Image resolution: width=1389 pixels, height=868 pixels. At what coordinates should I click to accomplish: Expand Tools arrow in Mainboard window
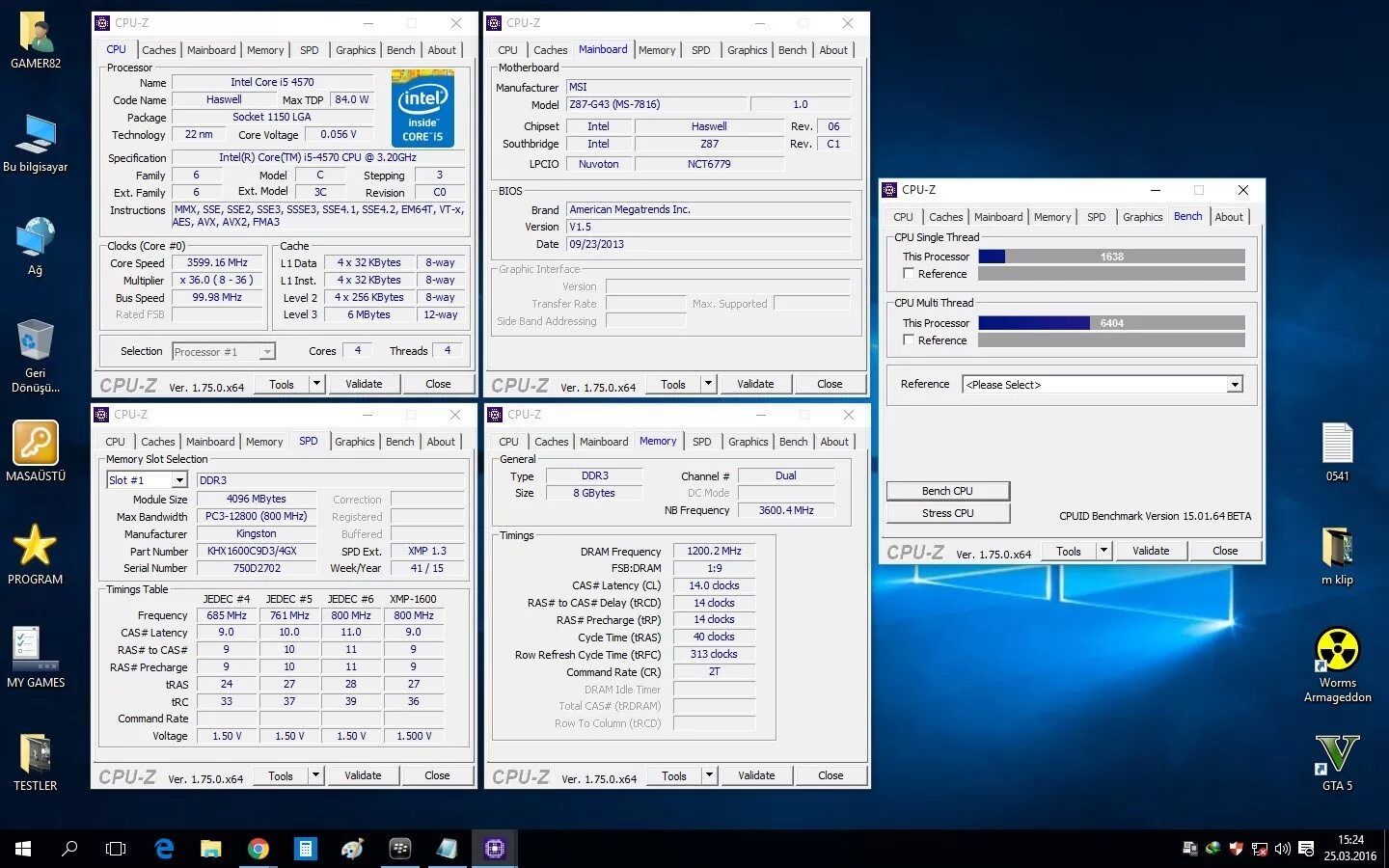point(708,384)
